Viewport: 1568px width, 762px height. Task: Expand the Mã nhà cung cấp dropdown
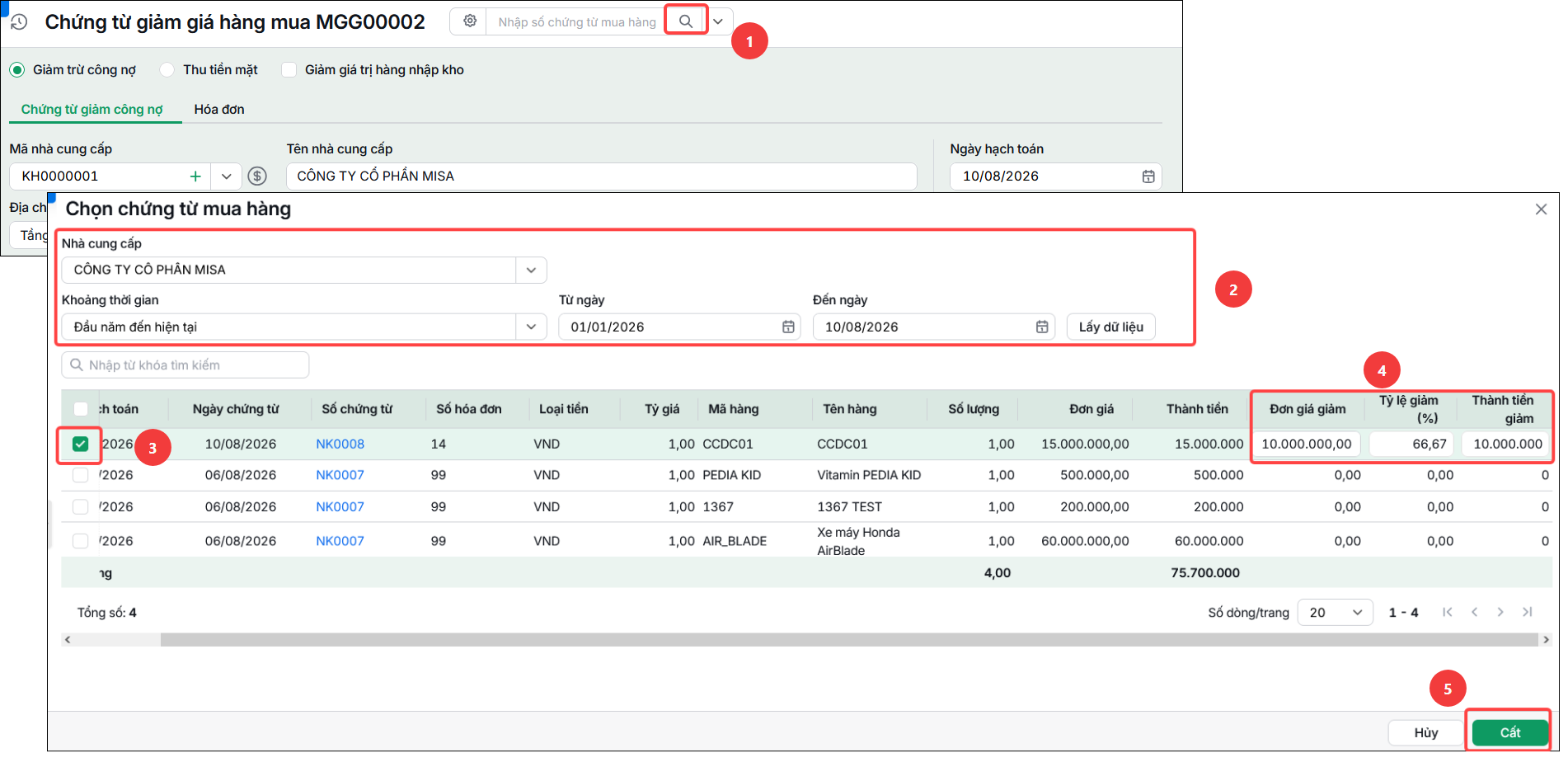(227, 176)
